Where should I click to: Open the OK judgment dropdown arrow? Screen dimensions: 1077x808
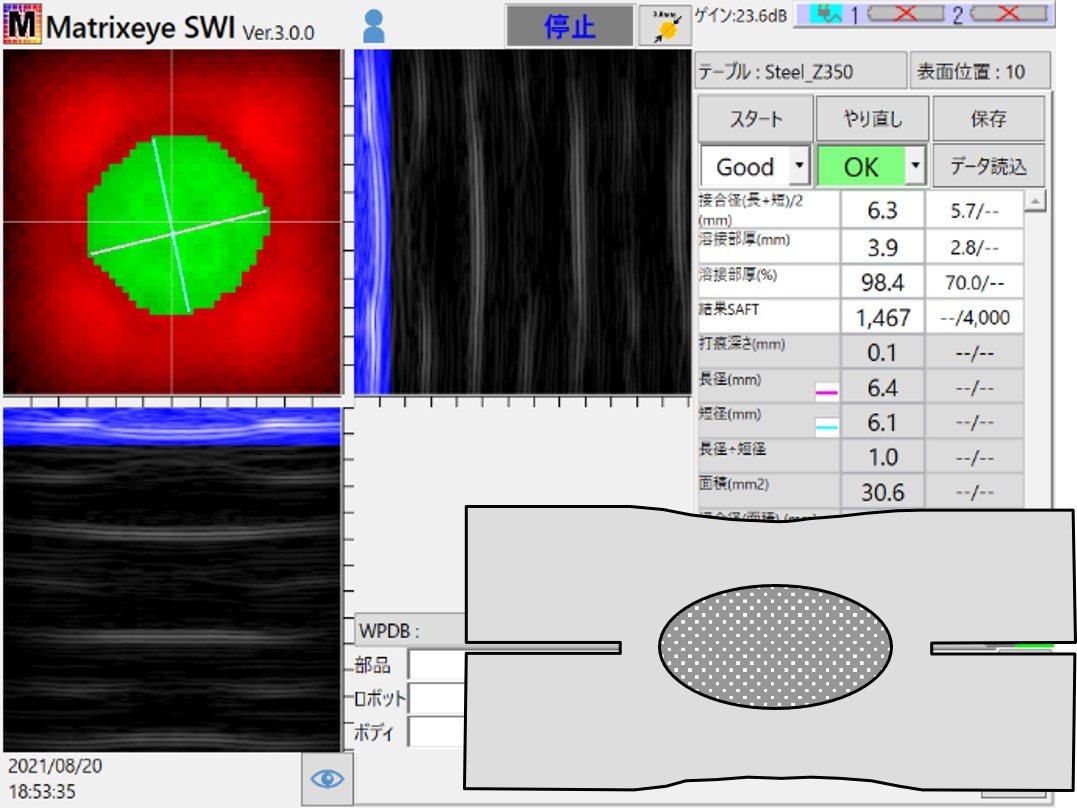(915, 166)
